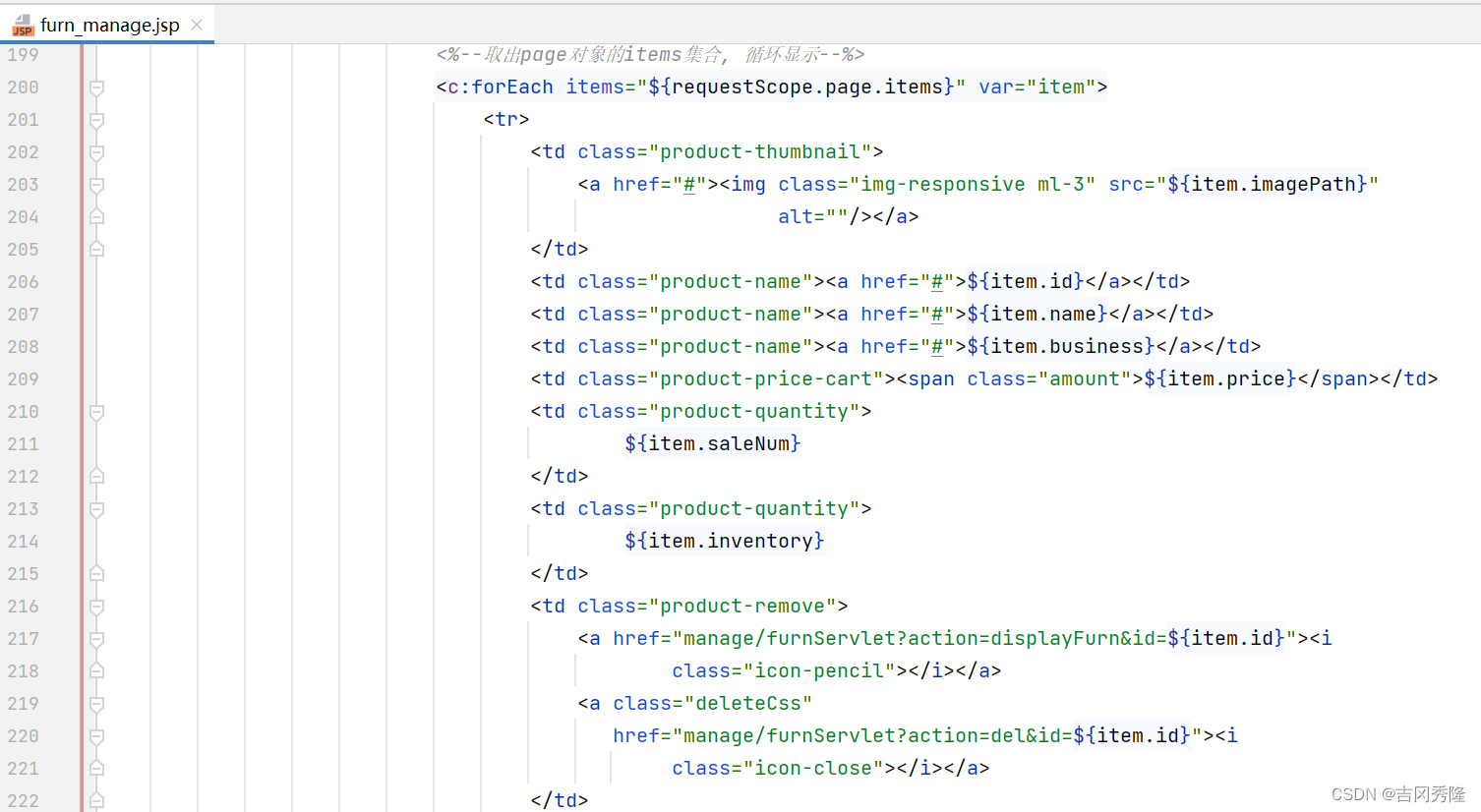Click the ${item.business} expression
This screenshot has height=812, width=1481.
(1061, 347)
